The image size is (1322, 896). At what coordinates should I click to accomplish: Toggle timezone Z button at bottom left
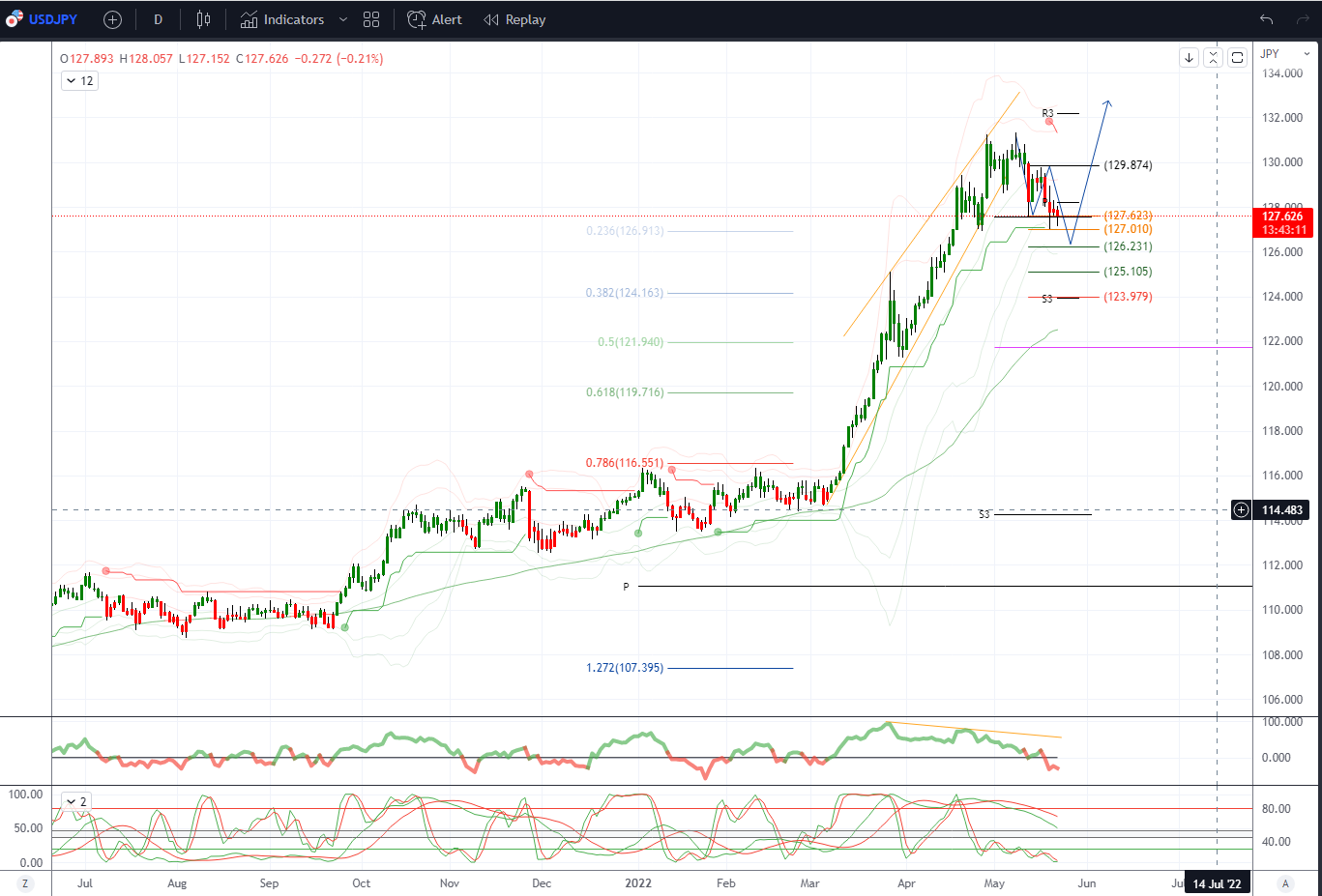[x=25, y=883]
